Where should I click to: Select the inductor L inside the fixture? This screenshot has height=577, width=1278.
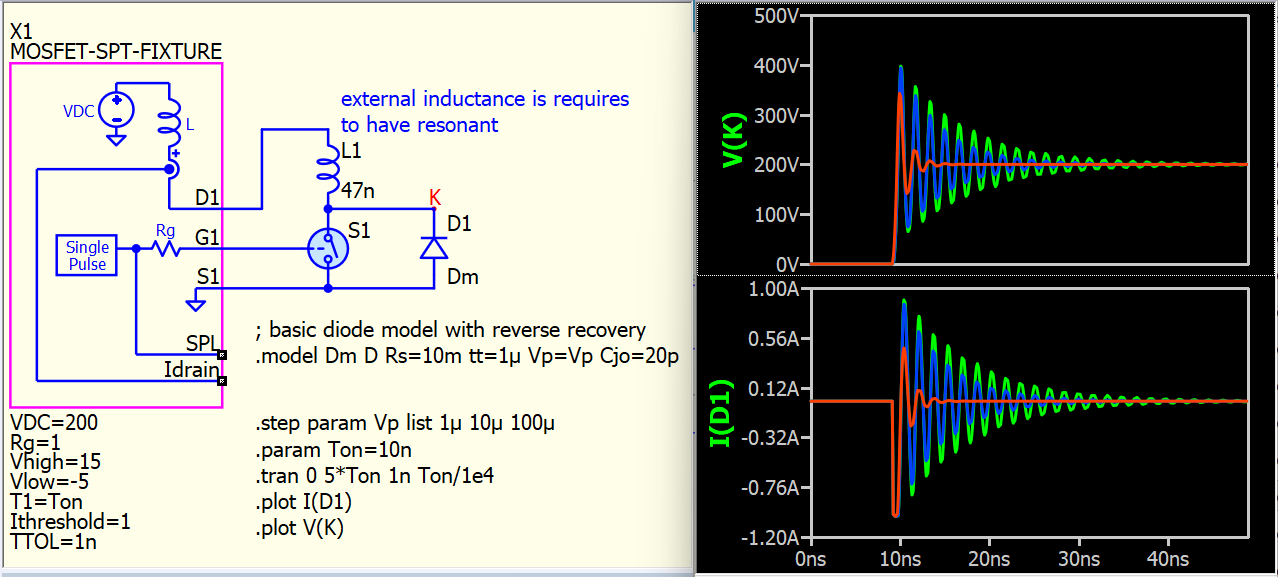170,123
